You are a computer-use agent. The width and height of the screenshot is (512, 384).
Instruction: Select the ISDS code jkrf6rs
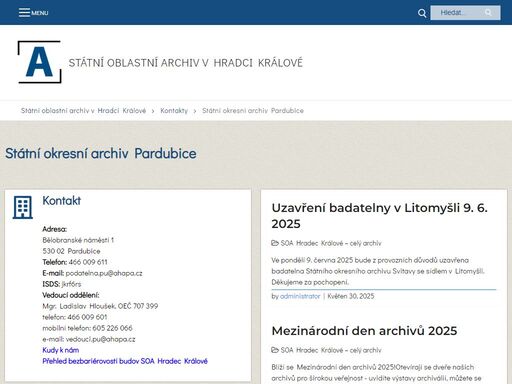tap(71, 284)
